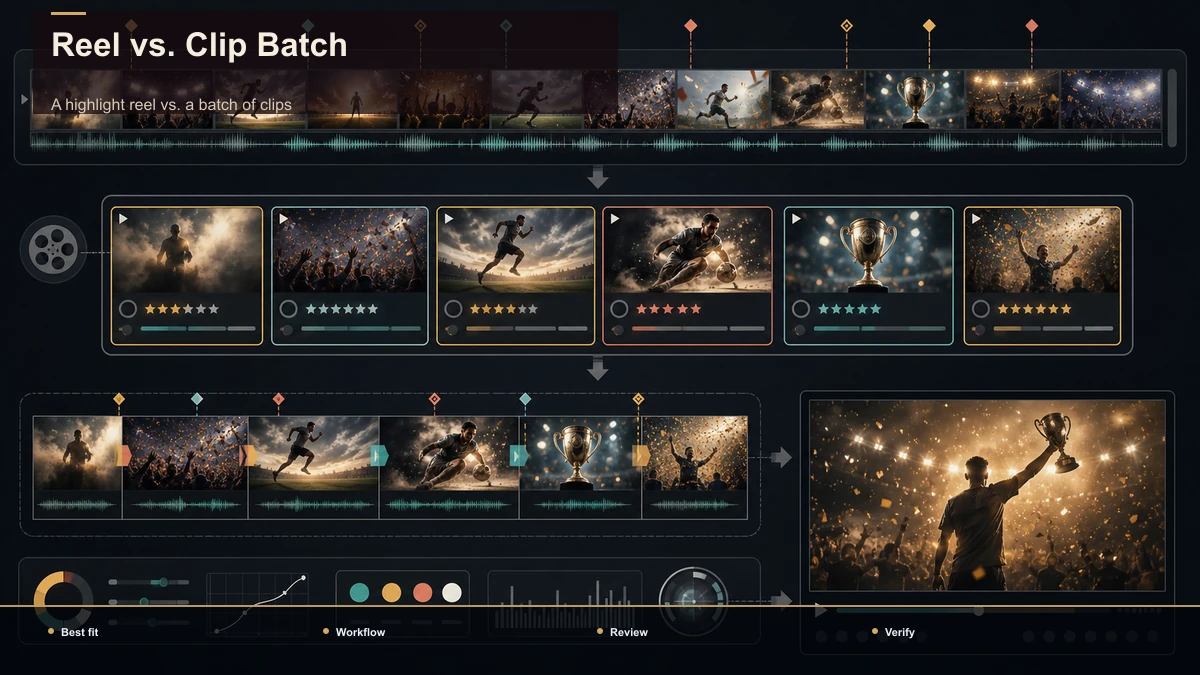Select the radio circle on the celebrating player card

tap(980, 309)
